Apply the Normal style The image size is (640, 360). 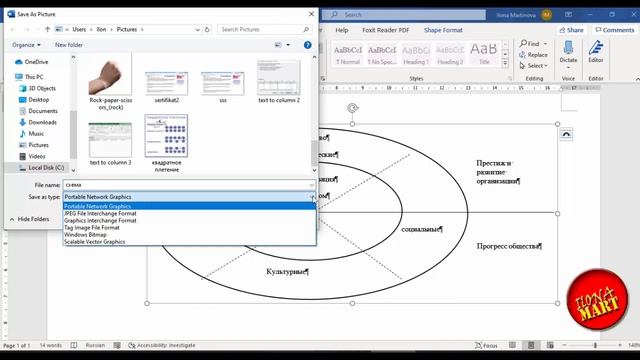tap(348, 55)
